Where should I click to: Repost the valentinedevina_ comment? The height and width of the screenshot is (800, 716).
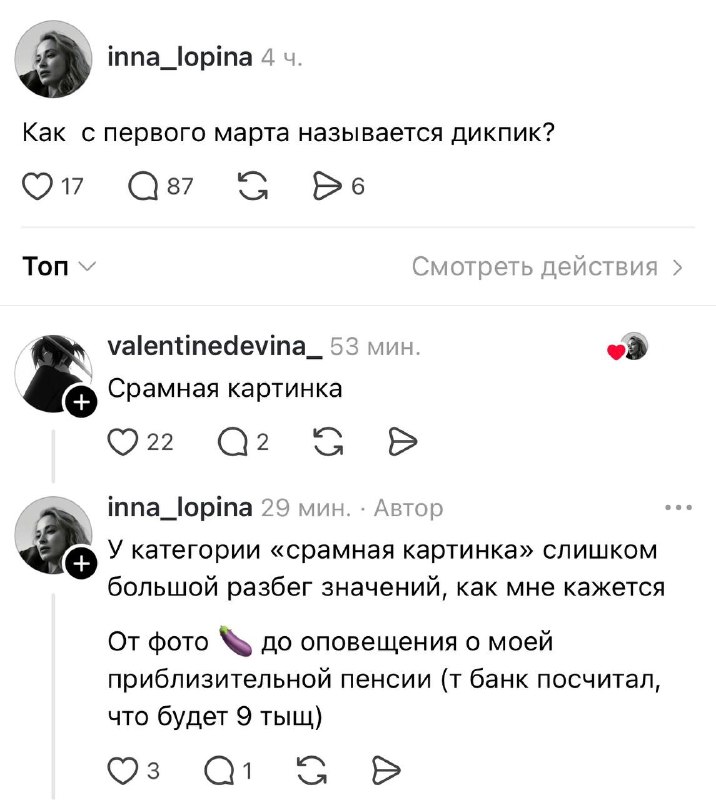point(326,441)
